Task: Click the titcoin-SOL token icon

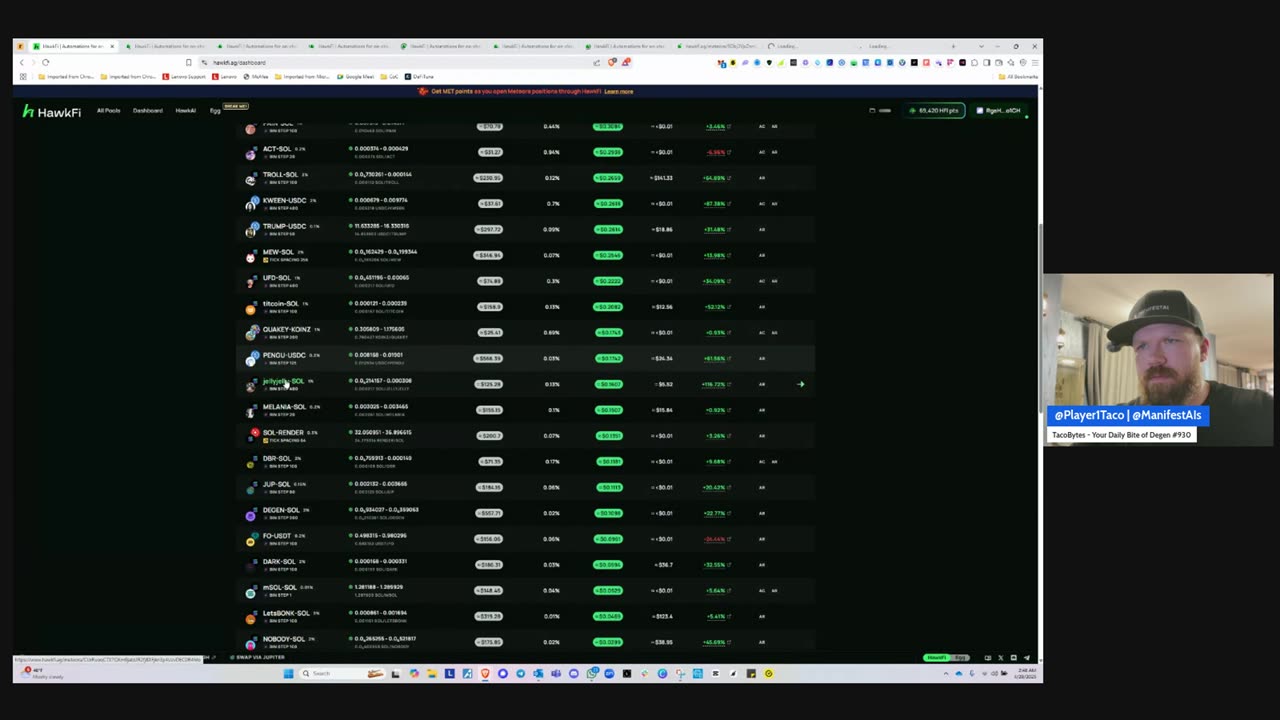Action: tap(250, 307)
